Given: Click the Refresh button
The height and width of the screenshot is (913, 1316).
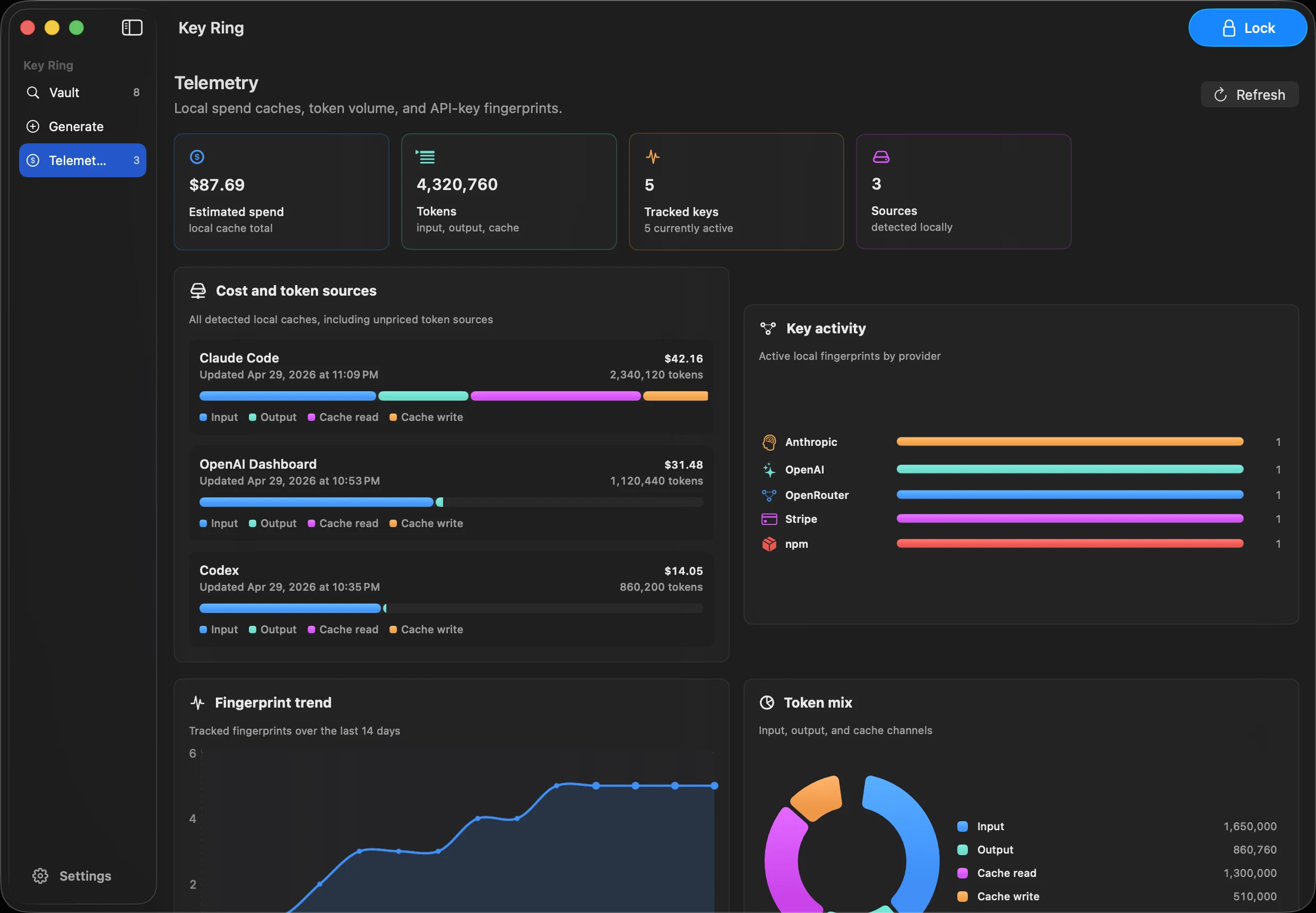Looking at the screenshot, I should pyautogui.click(x=1249, y=94).
